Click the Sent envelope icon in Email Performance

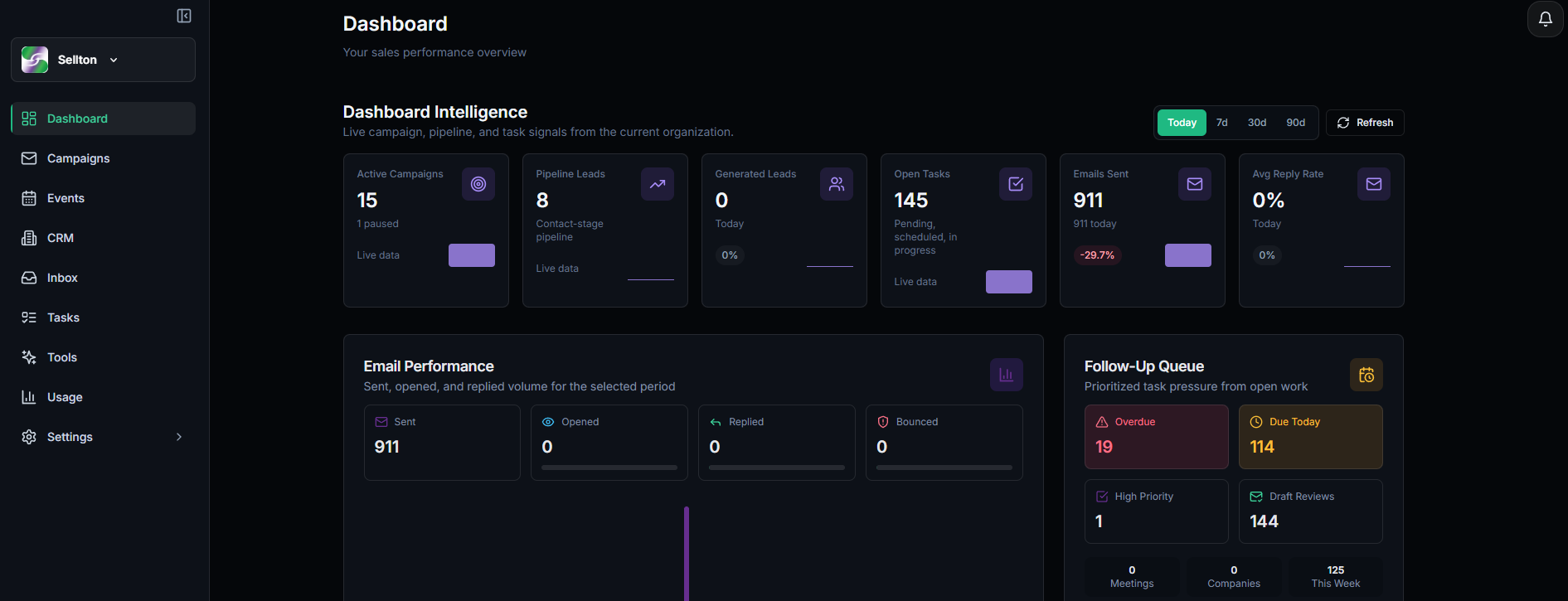381,422
